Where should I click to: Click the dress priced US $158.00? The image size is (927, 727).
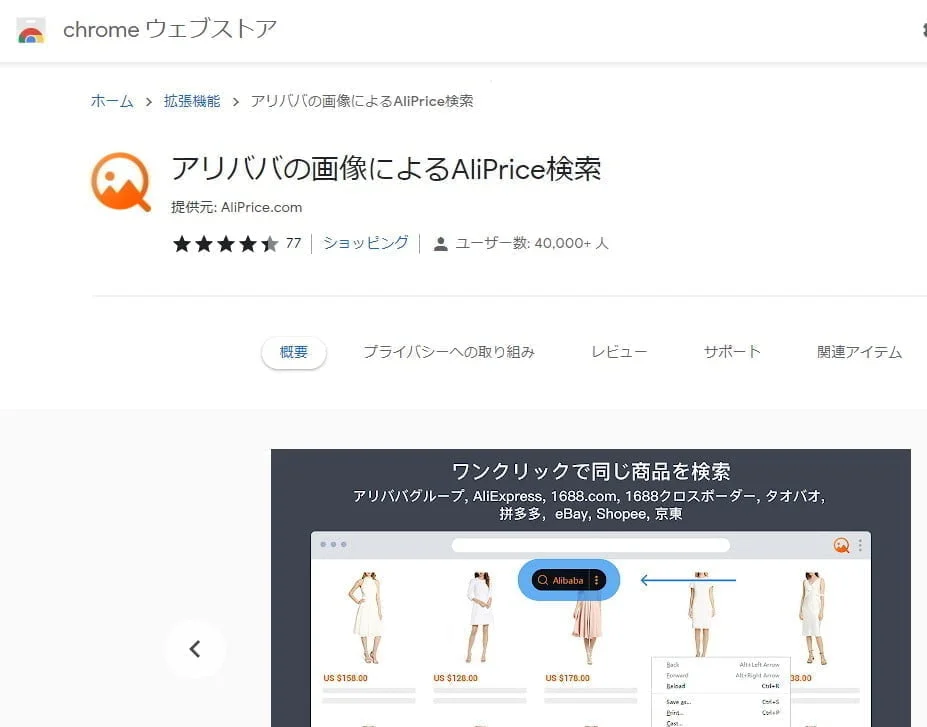point(367,617)
